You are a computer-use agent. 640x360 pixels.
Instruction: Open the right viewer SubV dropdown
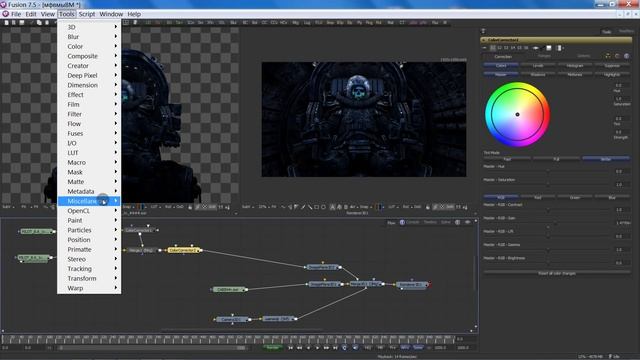[247, 207]
